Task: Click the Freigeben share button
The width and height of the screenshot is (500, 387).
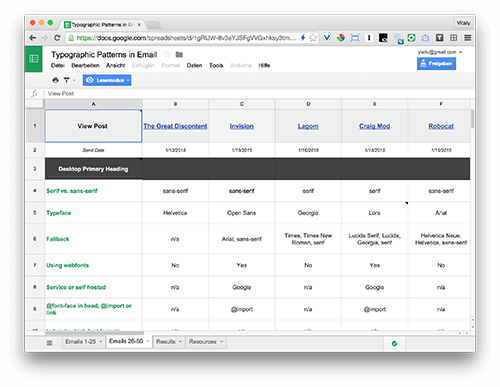Action: point(436,64)
